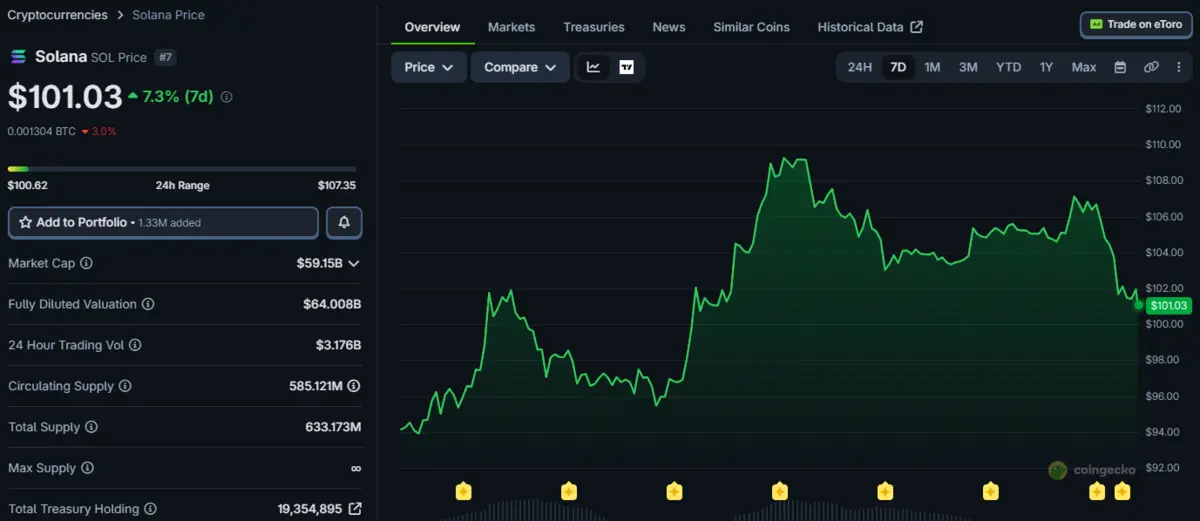This screenshot has height=521, width=1200.
Task: Click the Trade on eToro button
Action: [1136, 24]
